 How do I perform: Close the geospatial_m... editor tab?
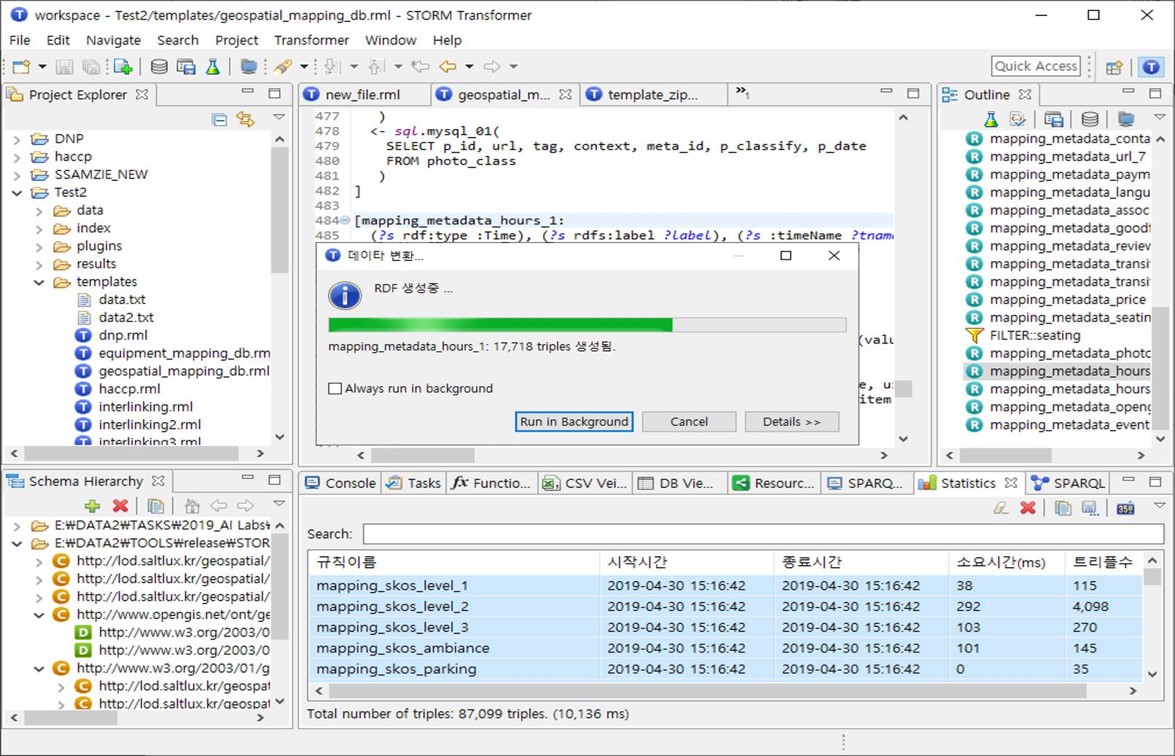point(566,94)
